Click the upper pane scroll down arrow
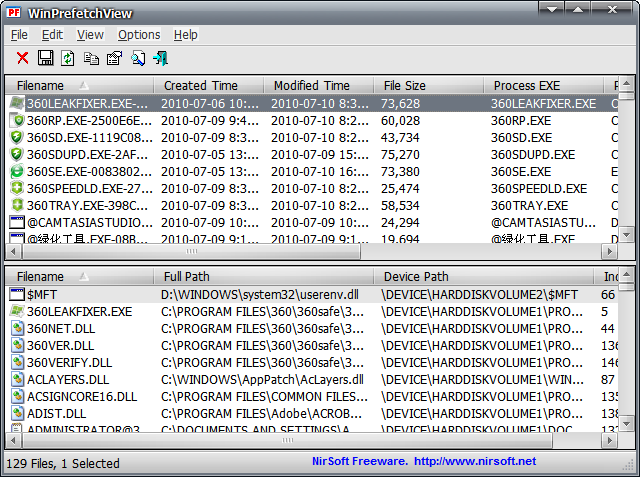The width and height of the screenshot is (640, 477). (626, 234)
